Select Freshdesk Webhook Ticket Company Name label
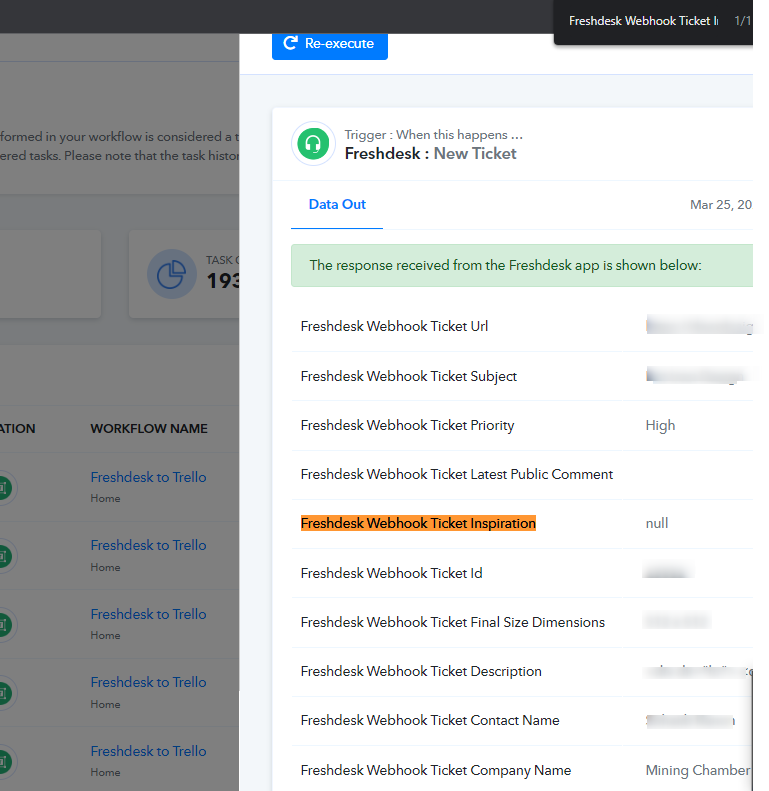 (436, 770)
